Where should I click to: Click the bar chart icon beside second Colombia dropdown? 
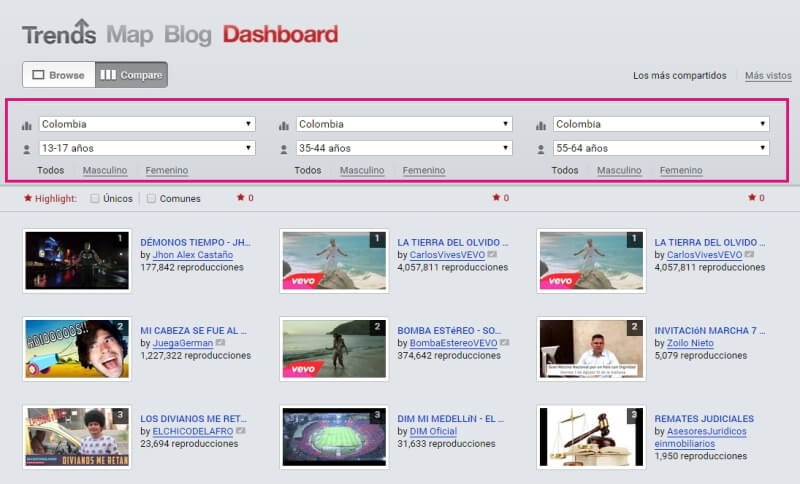click(x=284, y=125)
